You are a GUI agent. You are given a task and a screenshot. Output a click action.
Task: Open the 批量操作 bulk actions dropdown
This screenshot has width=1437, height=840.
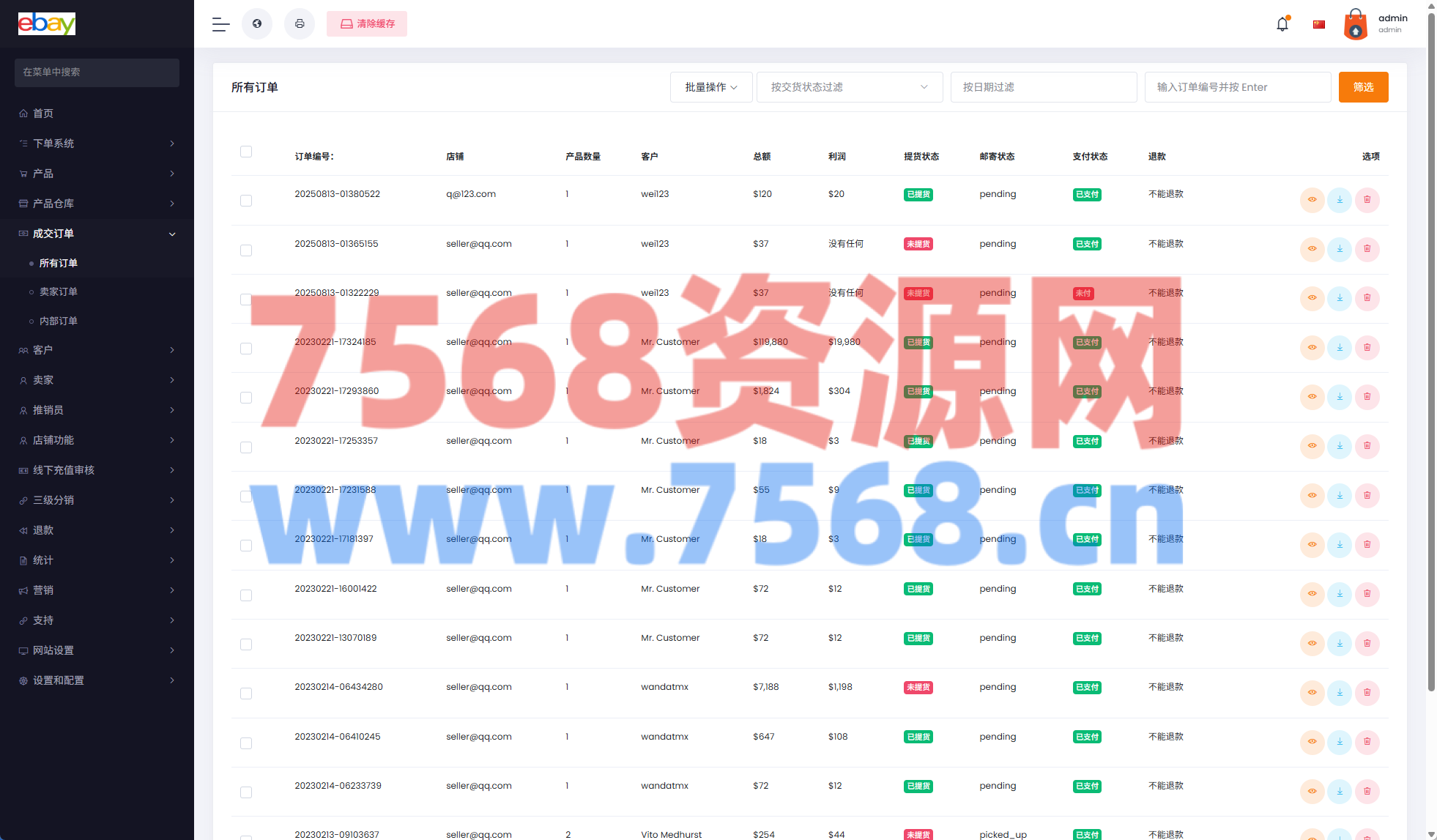pyautogui.click(x=710, y=87)
